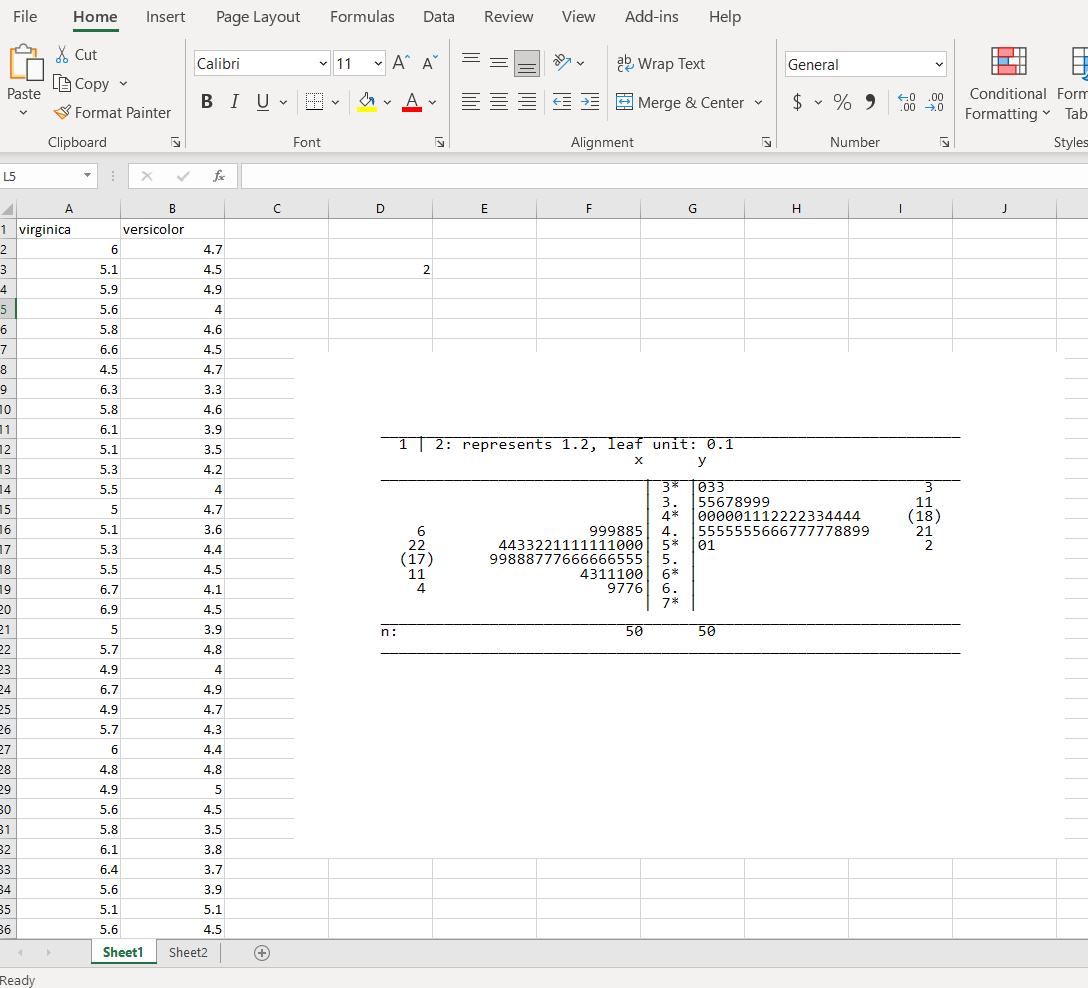Open the font color arrow
The height and width of the screenshot is (988, 1088).
point(432,102)
